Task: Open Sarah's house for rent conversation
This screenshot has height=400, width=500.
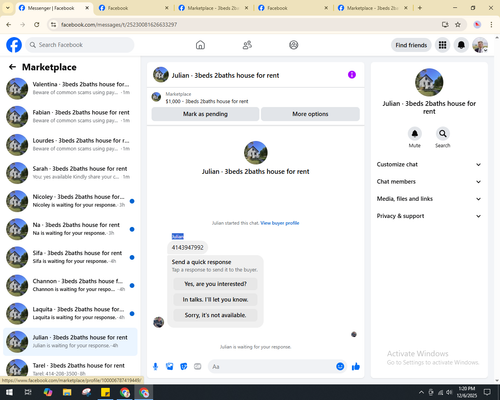Action: tap(70, 173)
